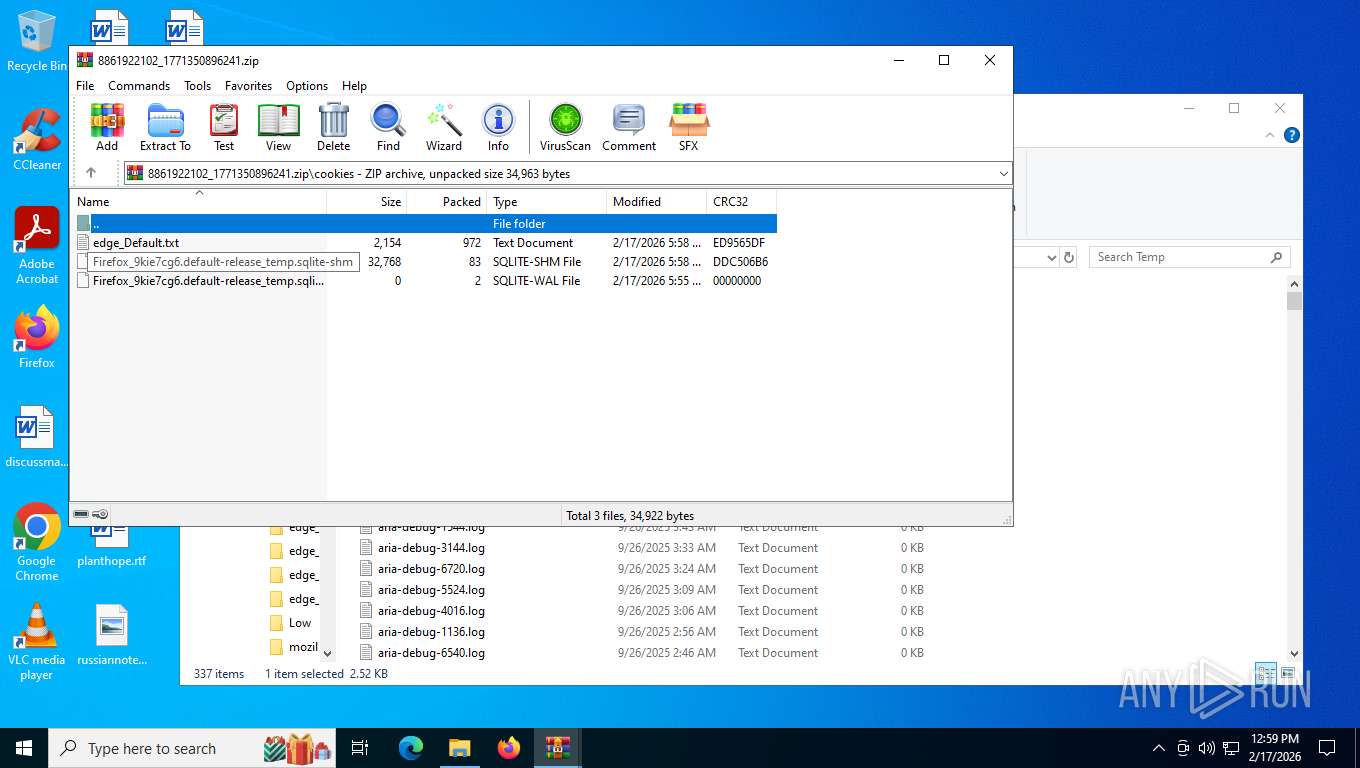Click the SQLITE-SHM File type cell
Image resolution: width=1360 pixels, height=768 pixels.
[537, 262]
